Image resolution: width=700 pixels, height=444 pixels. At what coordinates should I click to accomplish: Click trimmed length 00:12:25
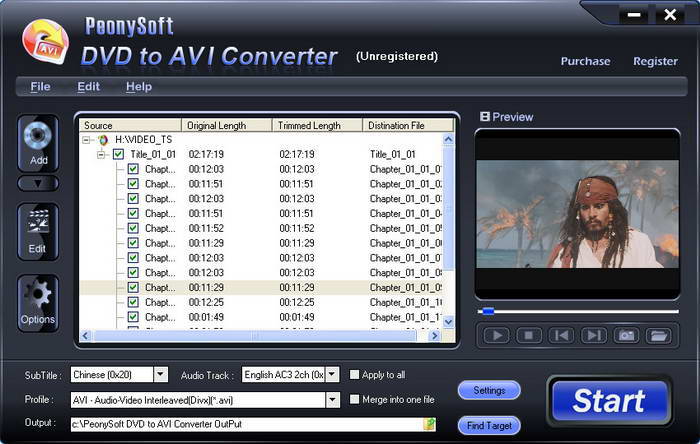297,302
